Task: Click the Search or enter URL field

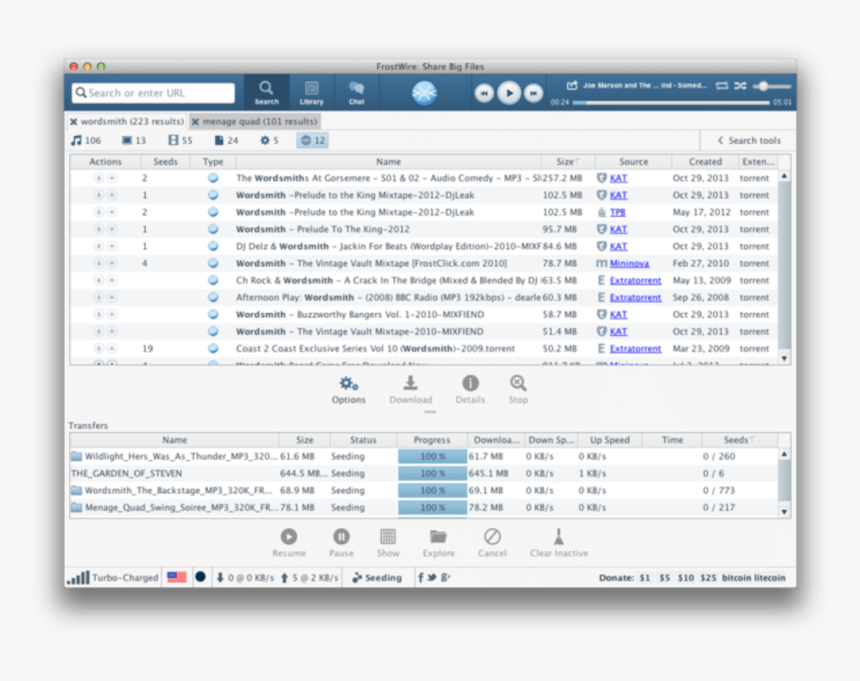Action: (153, 93)
